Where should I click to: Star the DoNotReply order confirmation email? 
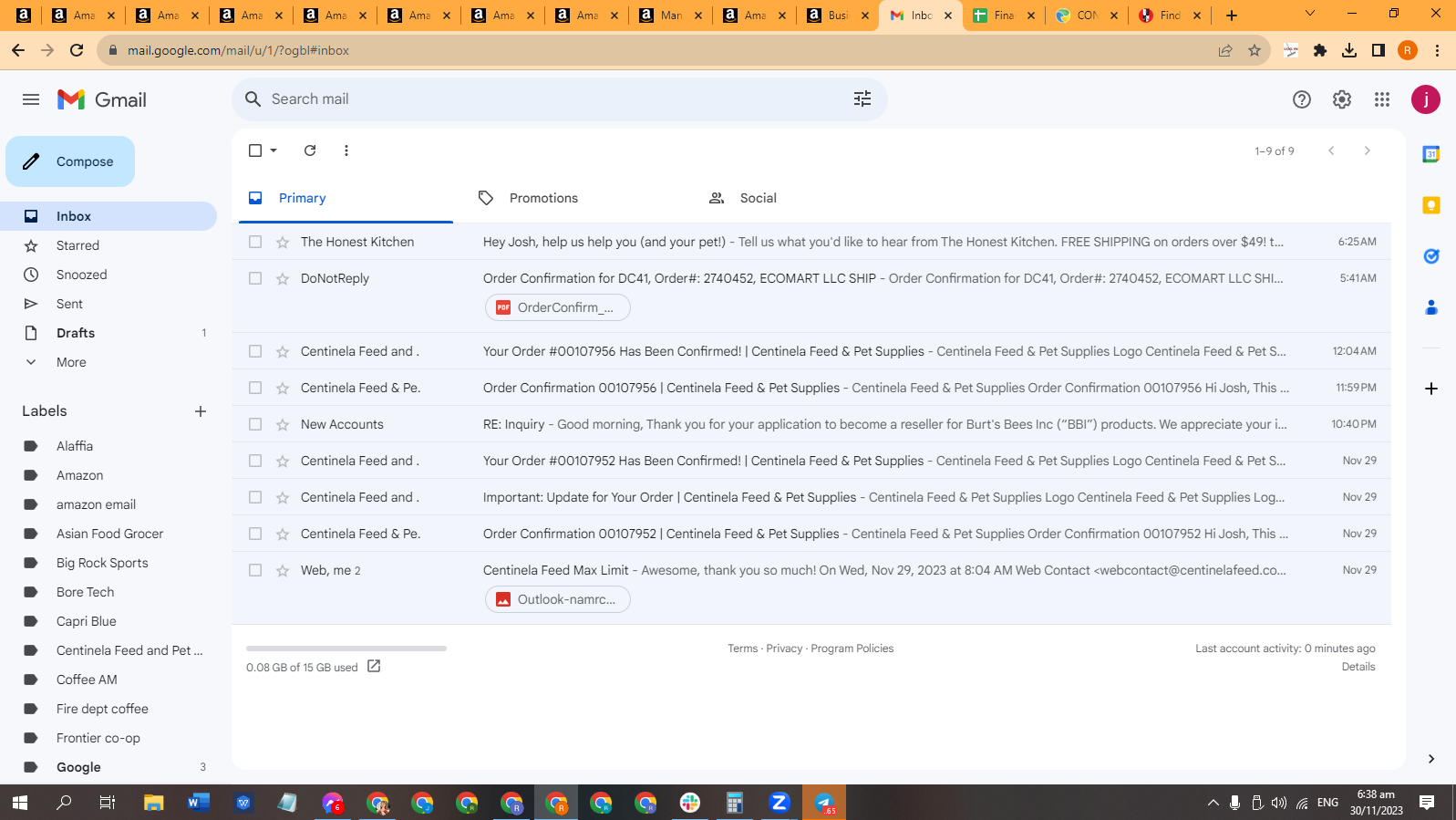point(283,278)
